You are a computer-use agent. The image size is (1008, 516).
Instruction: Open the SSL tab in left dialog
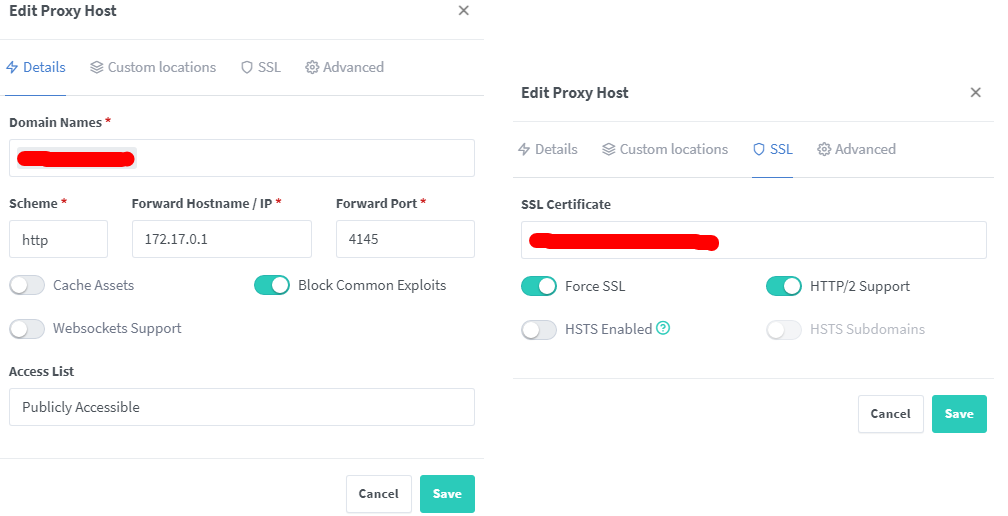(x=261, y=68)
